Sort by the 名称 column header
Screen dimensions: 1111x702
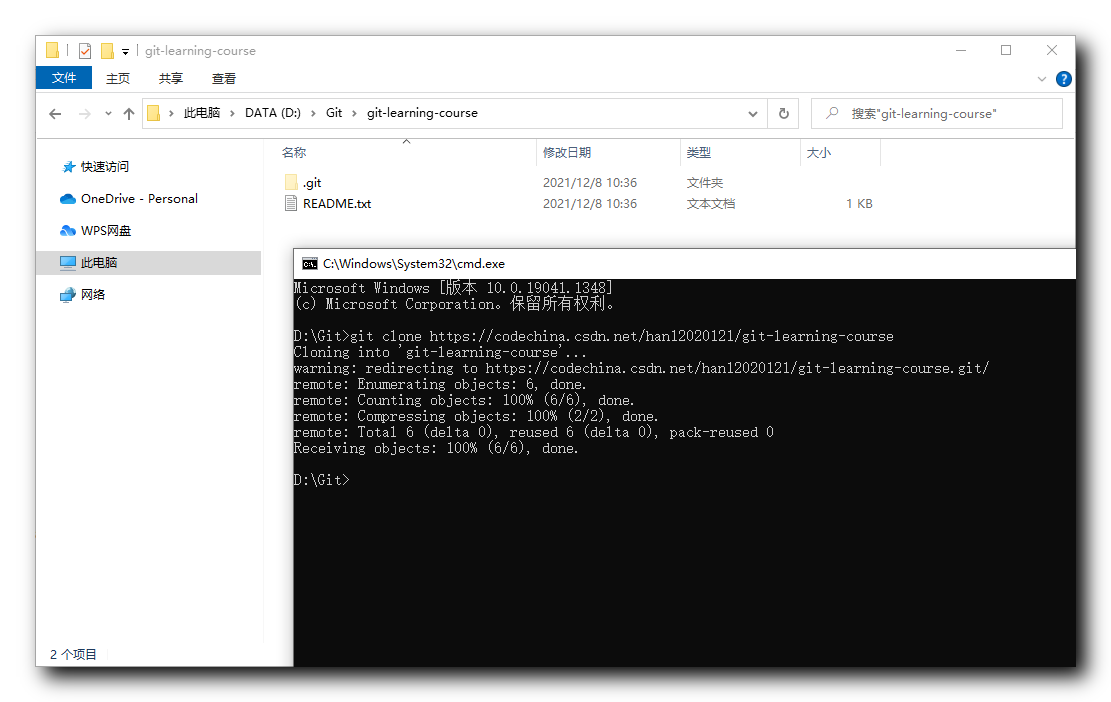(293, 152)
